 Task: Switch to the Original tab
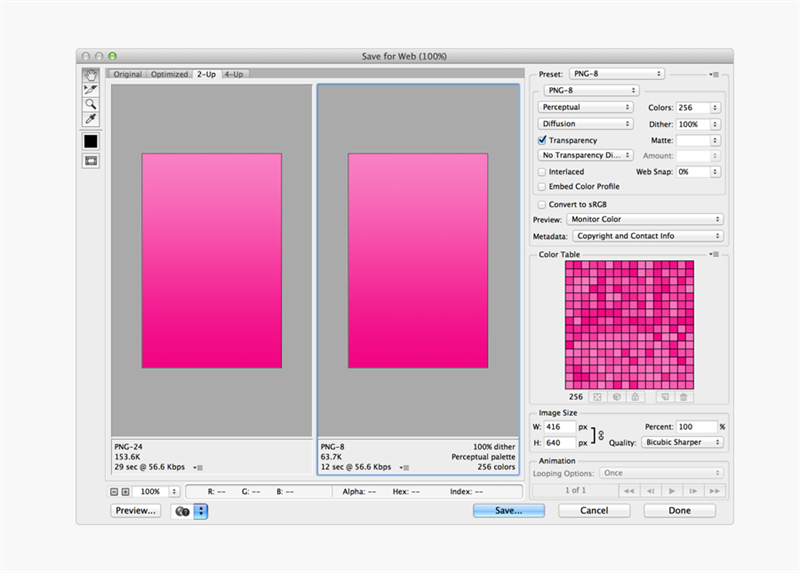(x=127, y=74)
